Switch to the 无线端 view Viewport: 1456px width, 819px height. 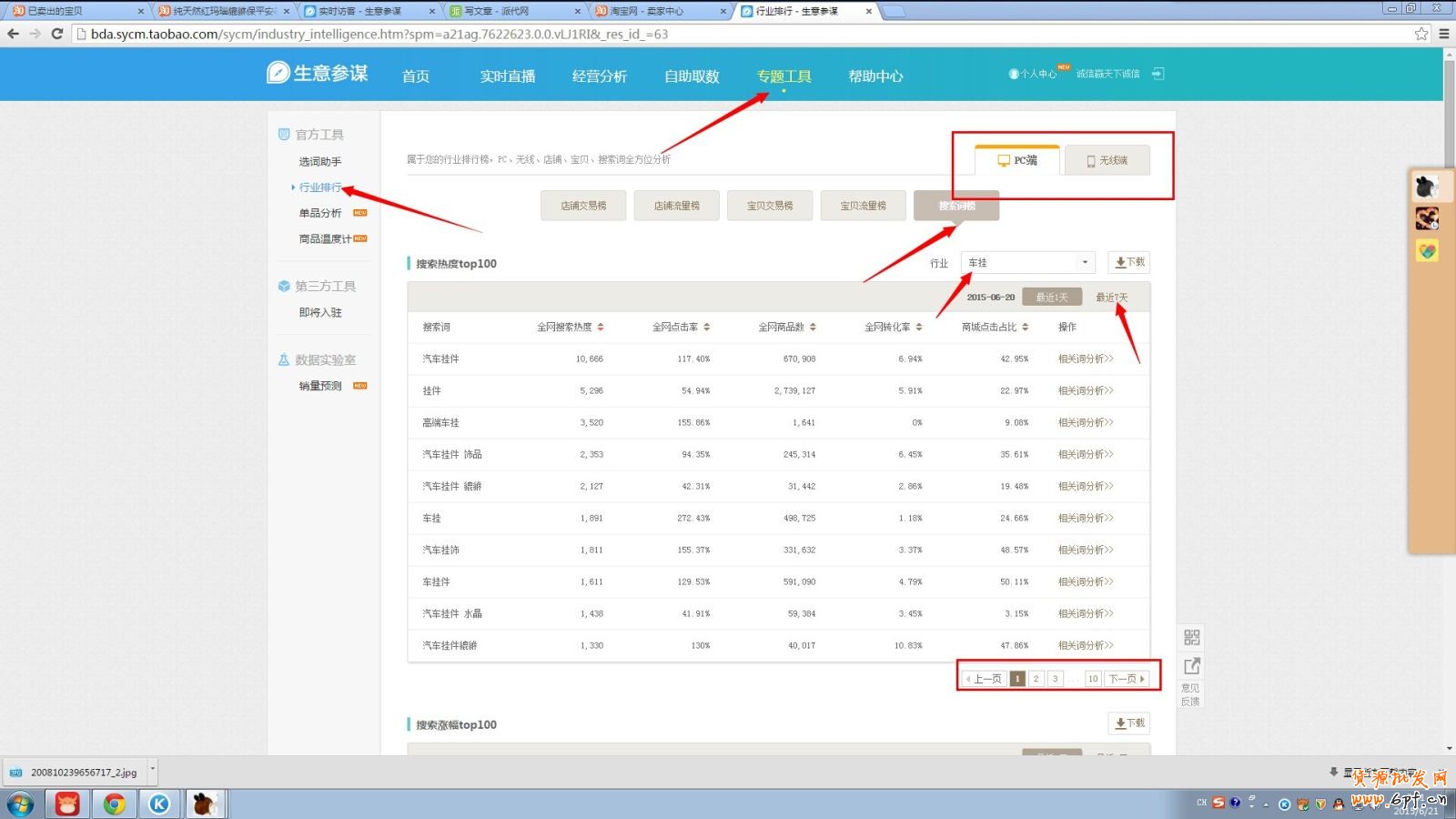click(x=1107, y=160)
